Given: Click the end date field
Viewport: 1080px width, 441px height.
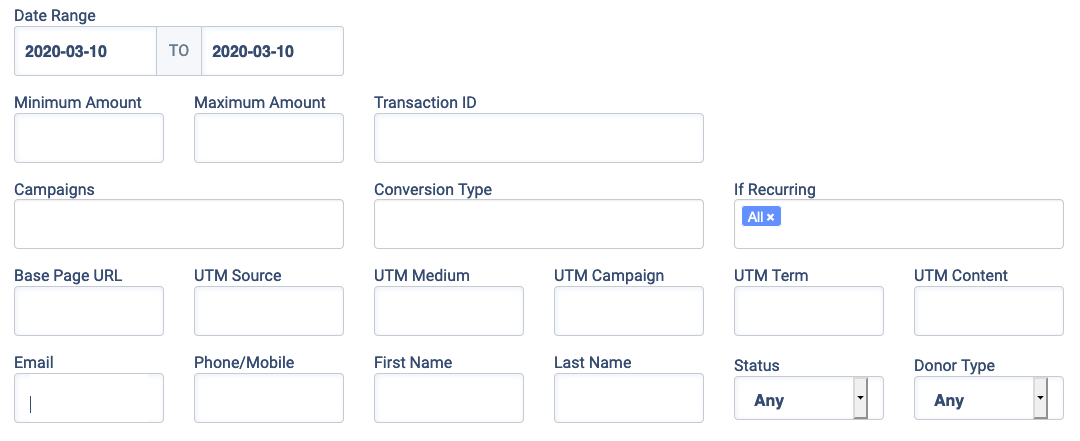Looking at the screenshot, I should (x=272, y=51).
